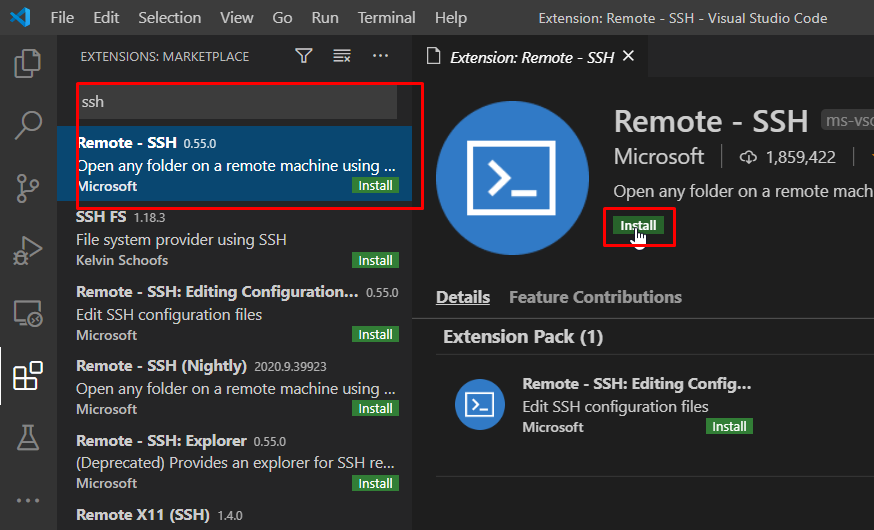Filter extensions with funnel icon
The image size is (874, 530).
pyautogui.click(x=304, y=56)
